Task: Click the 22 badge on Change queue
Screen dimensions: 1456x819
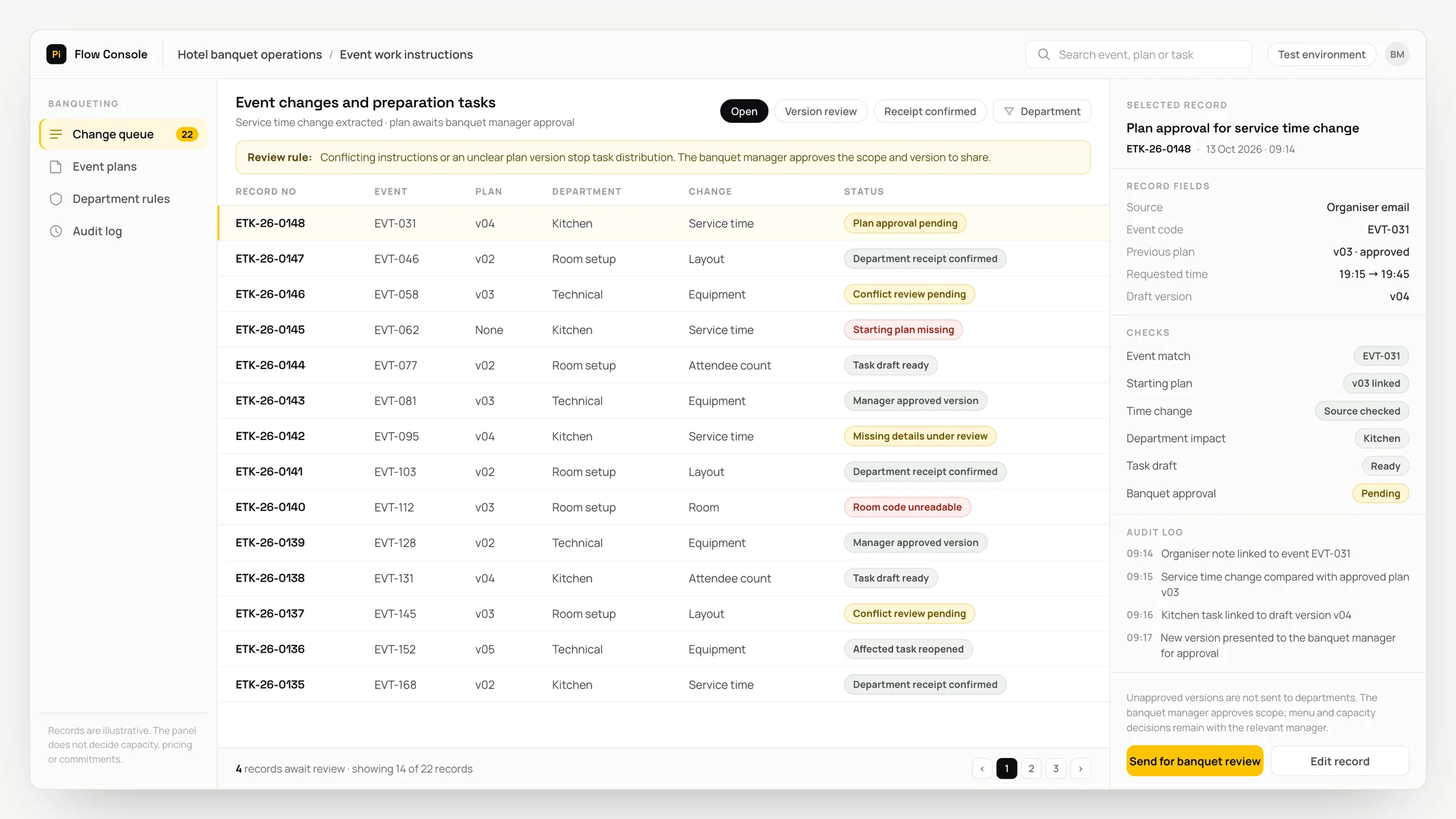Action: tap(187, 135)
